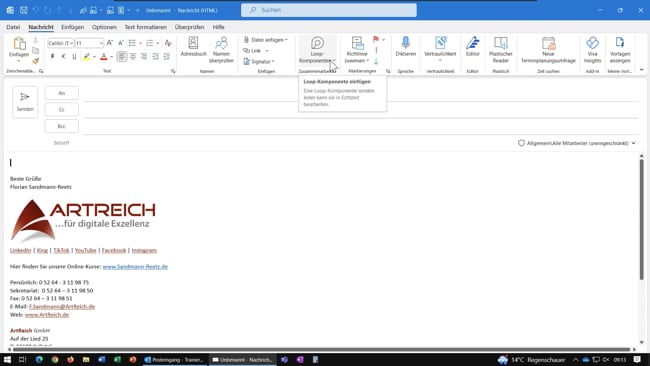Apply text highlight color
The width and height of the screenshot is (650, 366).
[x=86, y=56]
